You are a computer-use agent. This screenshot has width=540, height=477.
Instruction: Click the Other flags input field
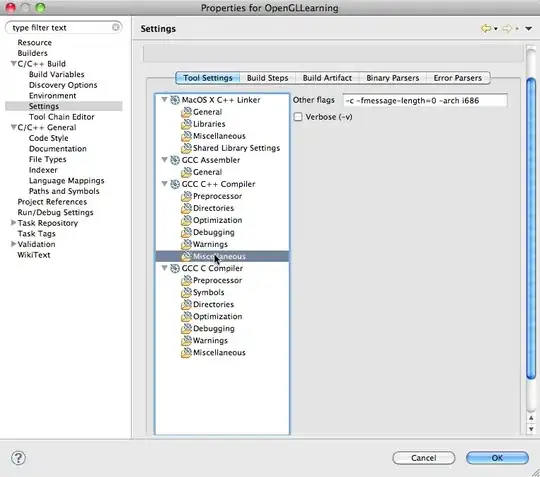tap(425, 101)
